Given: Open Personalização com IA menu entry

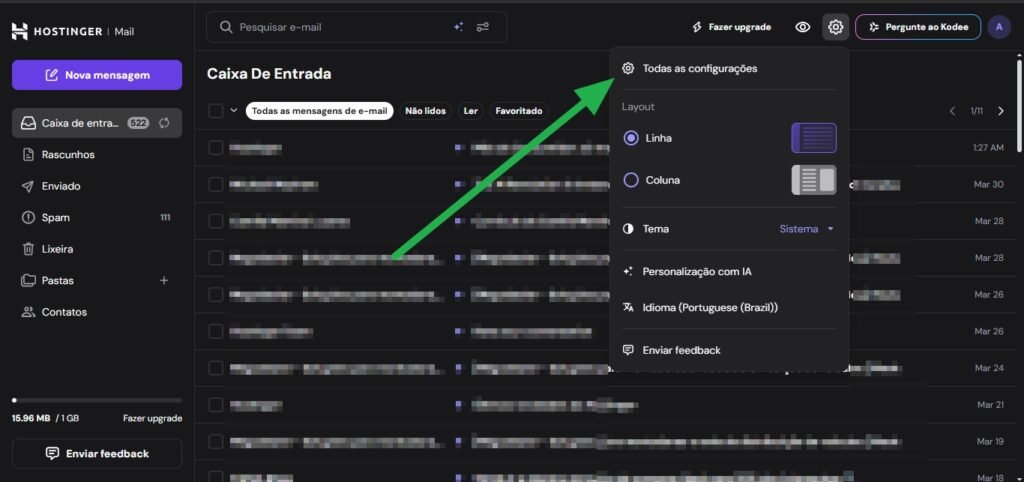Looking at the screenshot, I should pos(729,271).
